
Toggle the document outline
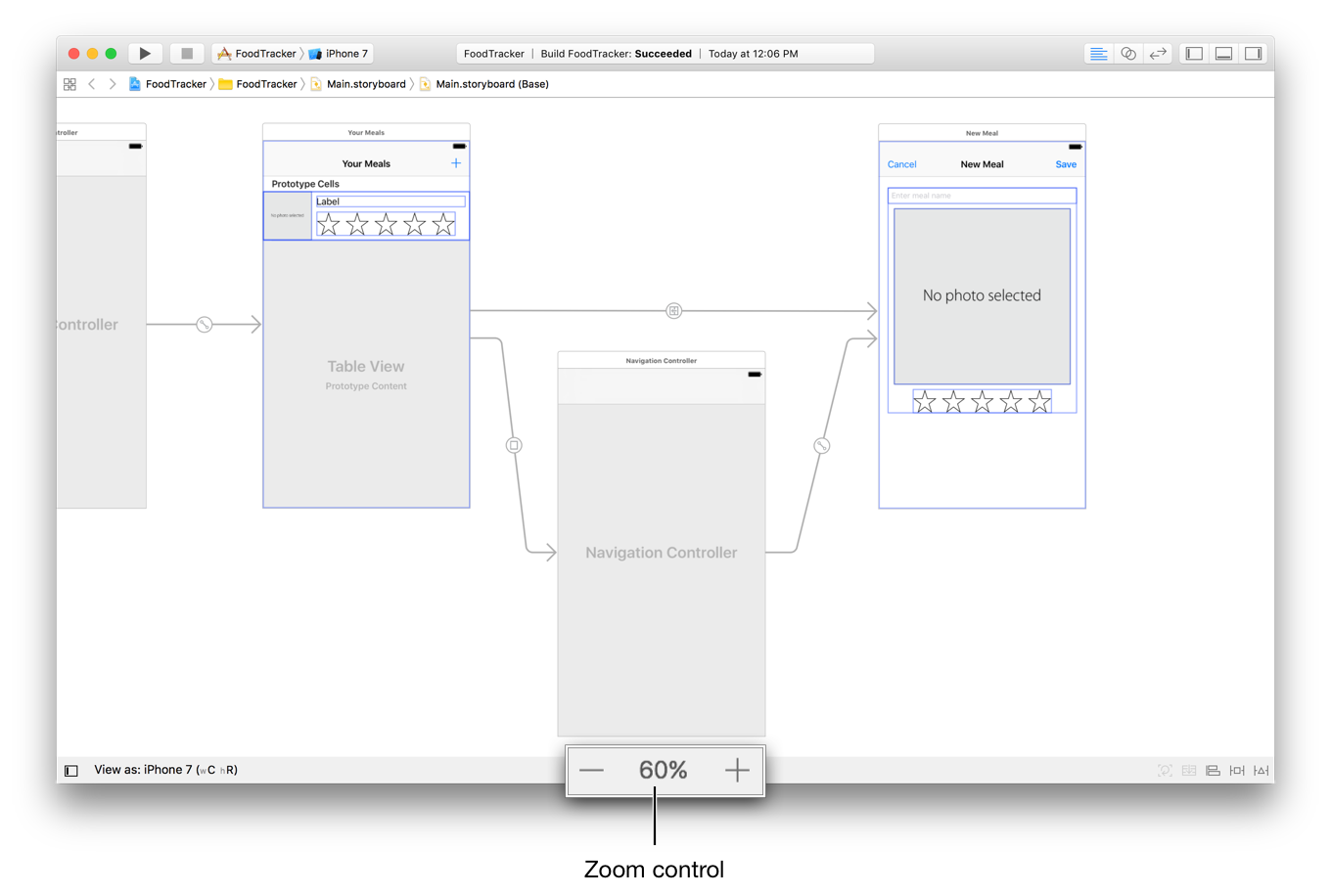pos(71,771)
